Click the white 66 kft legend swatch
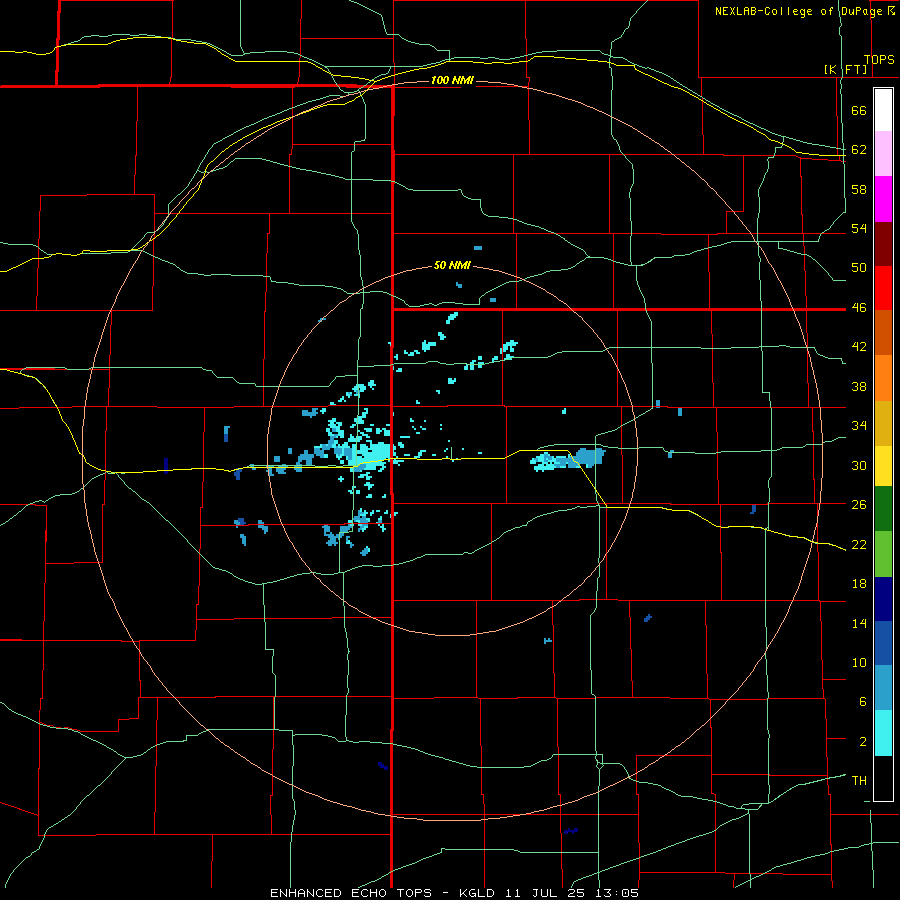The image size is (900, 900). click(883, 110)
